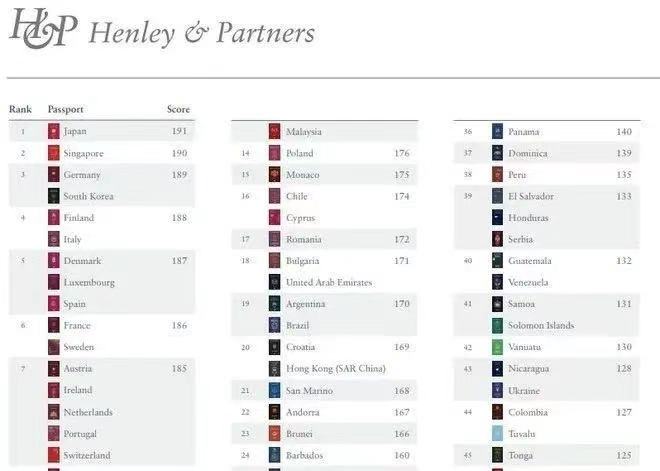
Task: Click the Malaysia passport icon
Action: coord(274,131)
